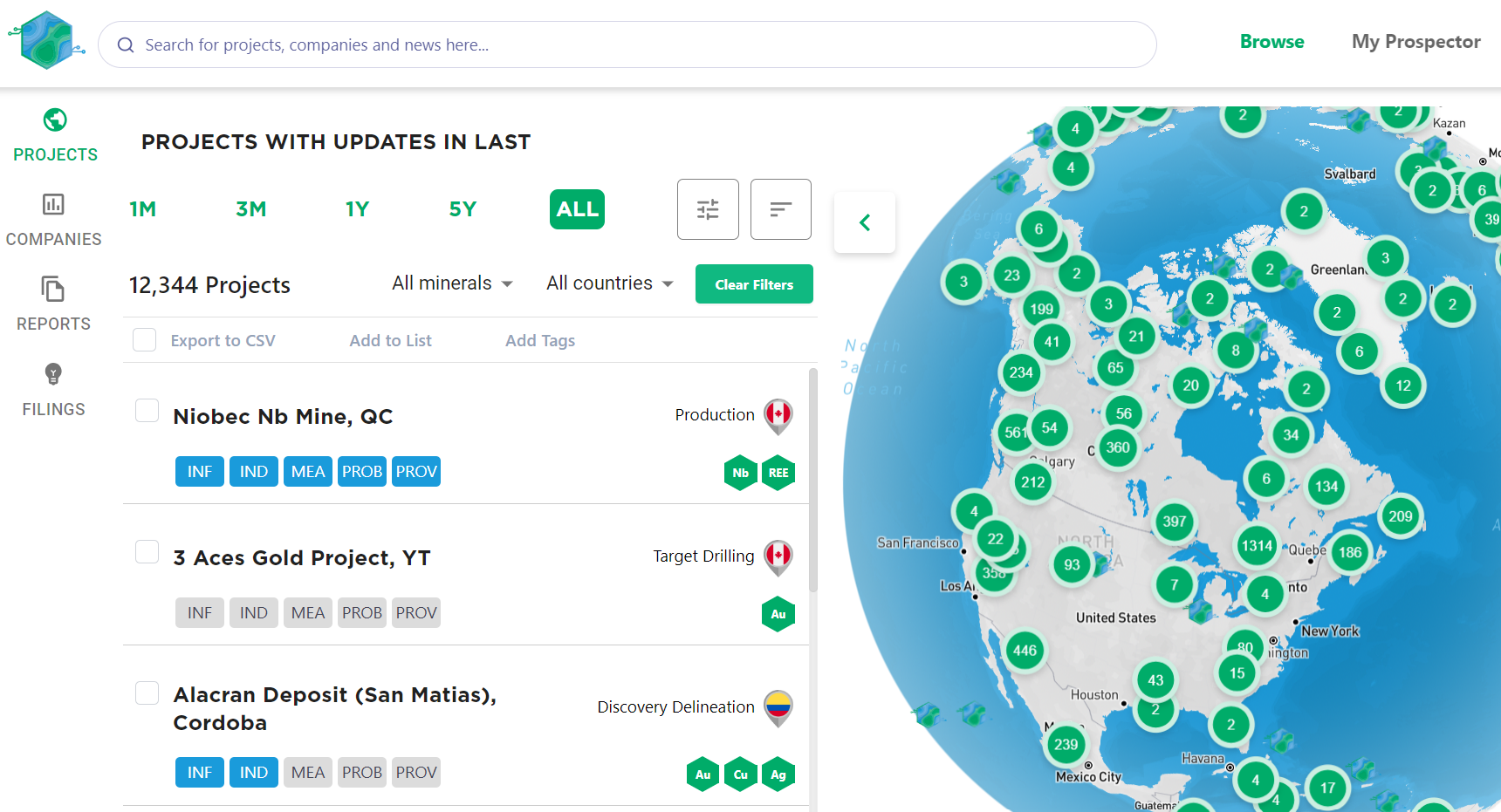The image size is (1501, 812).
Task: Click the Discovery Delineation stage label
Action: [675, 707]
